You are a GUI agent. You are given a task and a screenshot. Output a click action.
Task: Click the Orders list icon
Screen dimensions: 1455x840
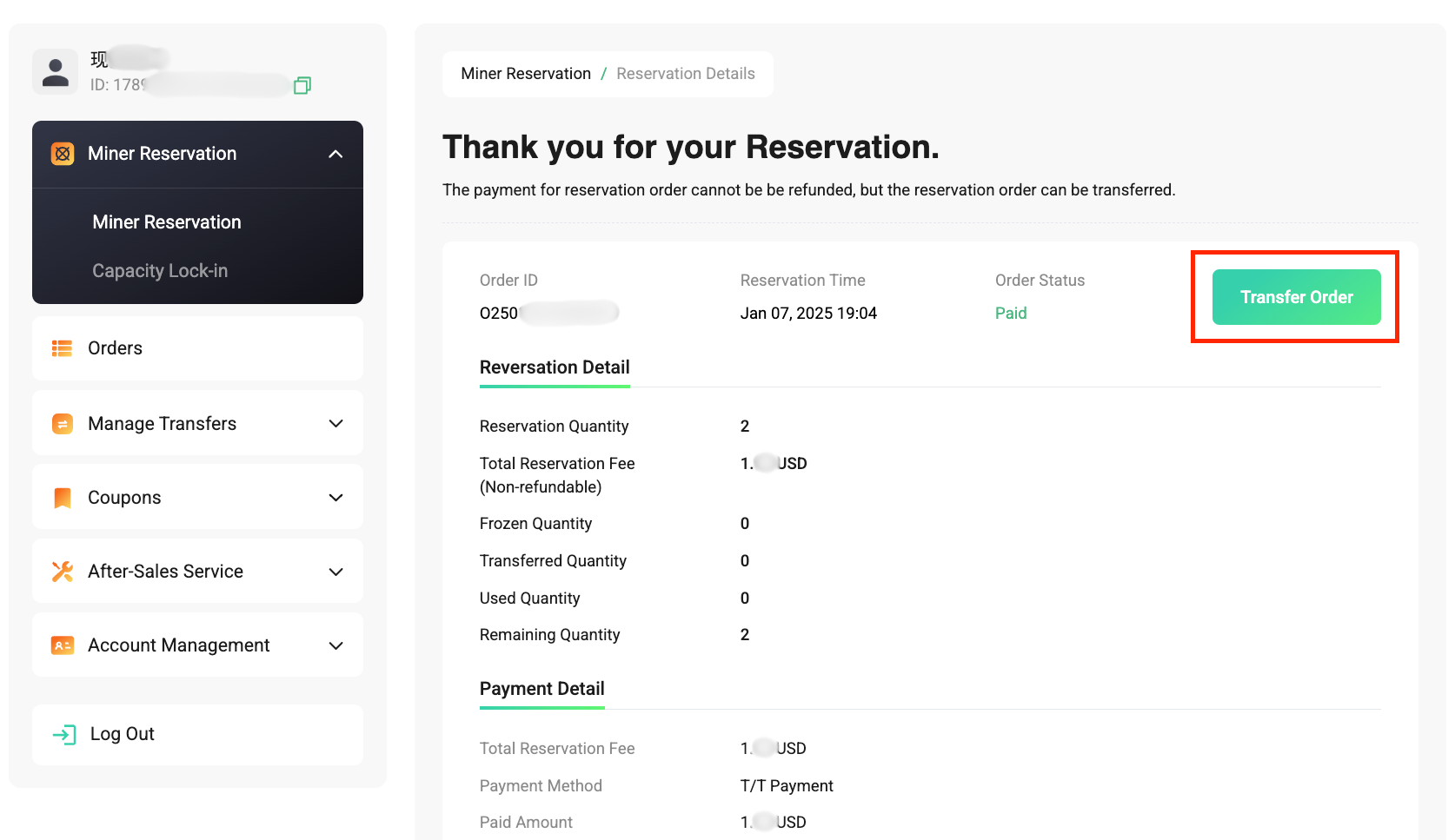click(x=63, y=348)
